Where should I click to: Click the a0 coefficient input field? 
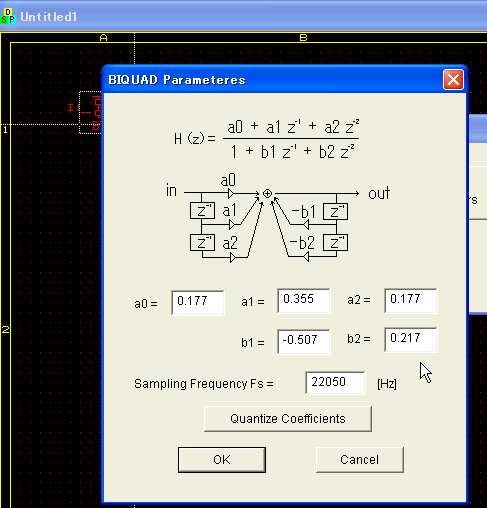pos(198,302)
